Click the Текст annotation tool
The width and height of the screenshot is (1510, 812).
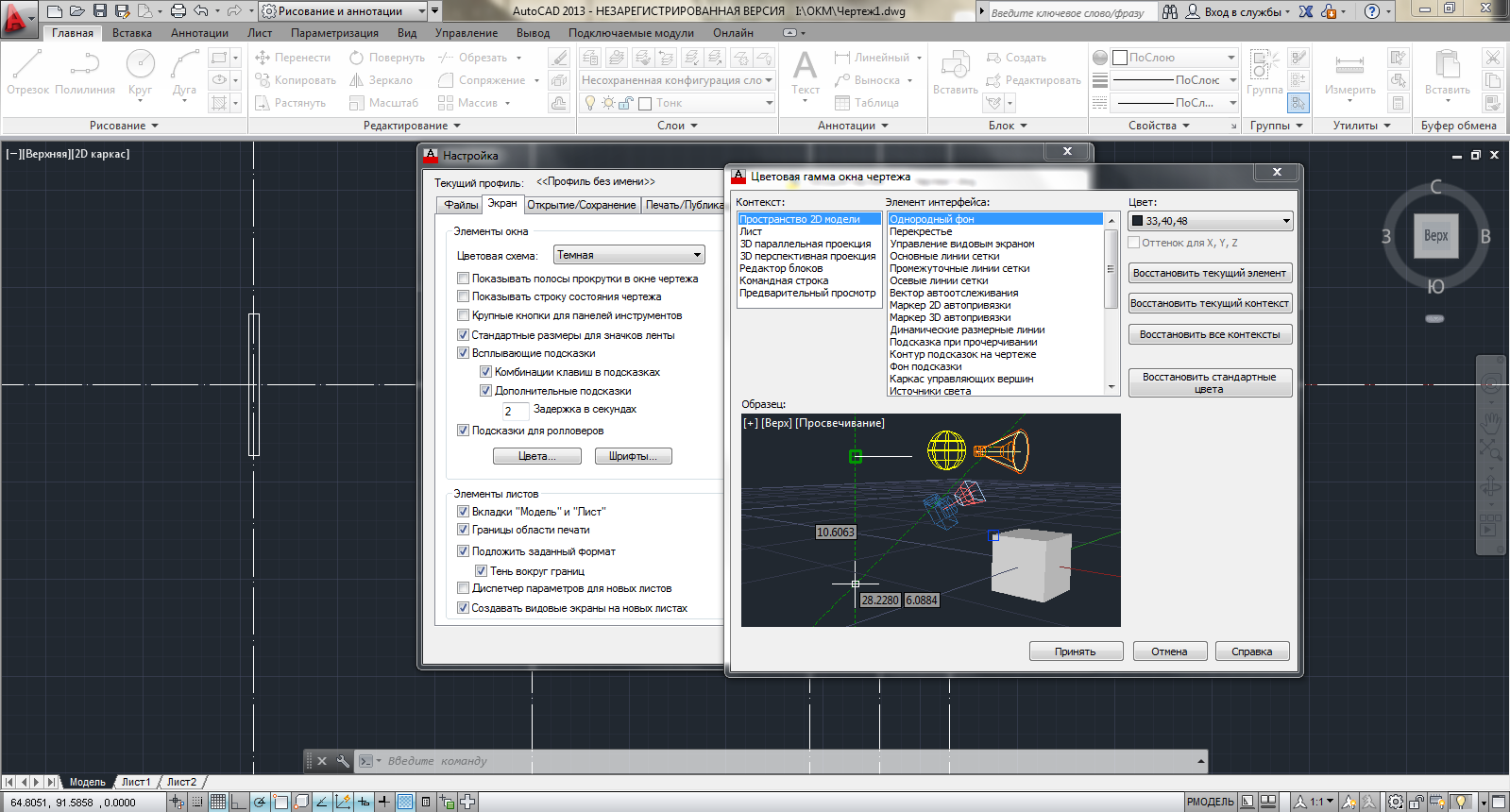tap(805, 73)
